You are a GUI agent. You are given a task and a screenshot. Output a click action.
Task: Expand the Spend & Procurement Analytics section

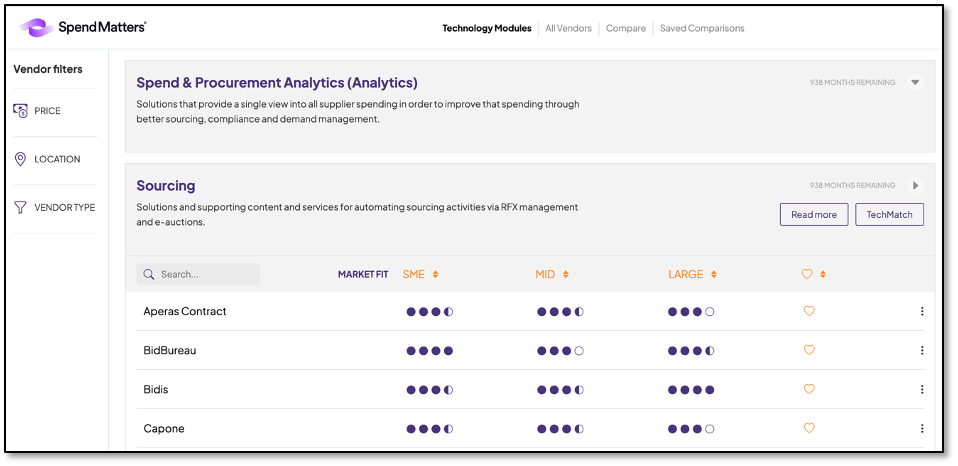click(x=914, y=83)
